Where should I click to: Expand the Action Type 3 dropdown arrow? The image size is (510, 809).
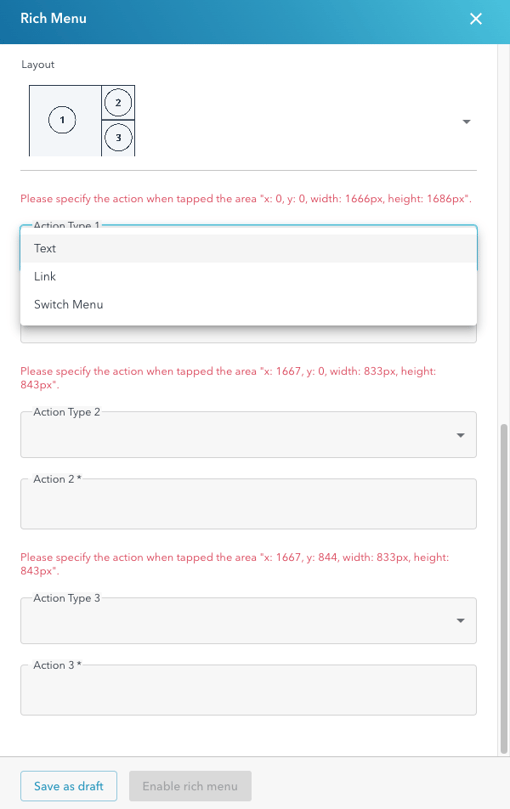461,621
